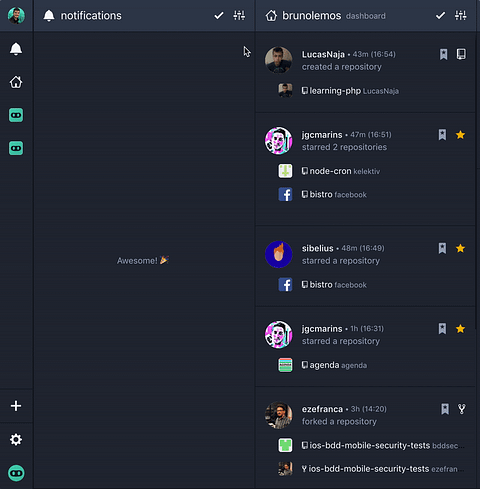Viewport: 480px width, 489px height.
Task: Open filter options for brunolemos dashboard column
Action: (x=461, y=15)
